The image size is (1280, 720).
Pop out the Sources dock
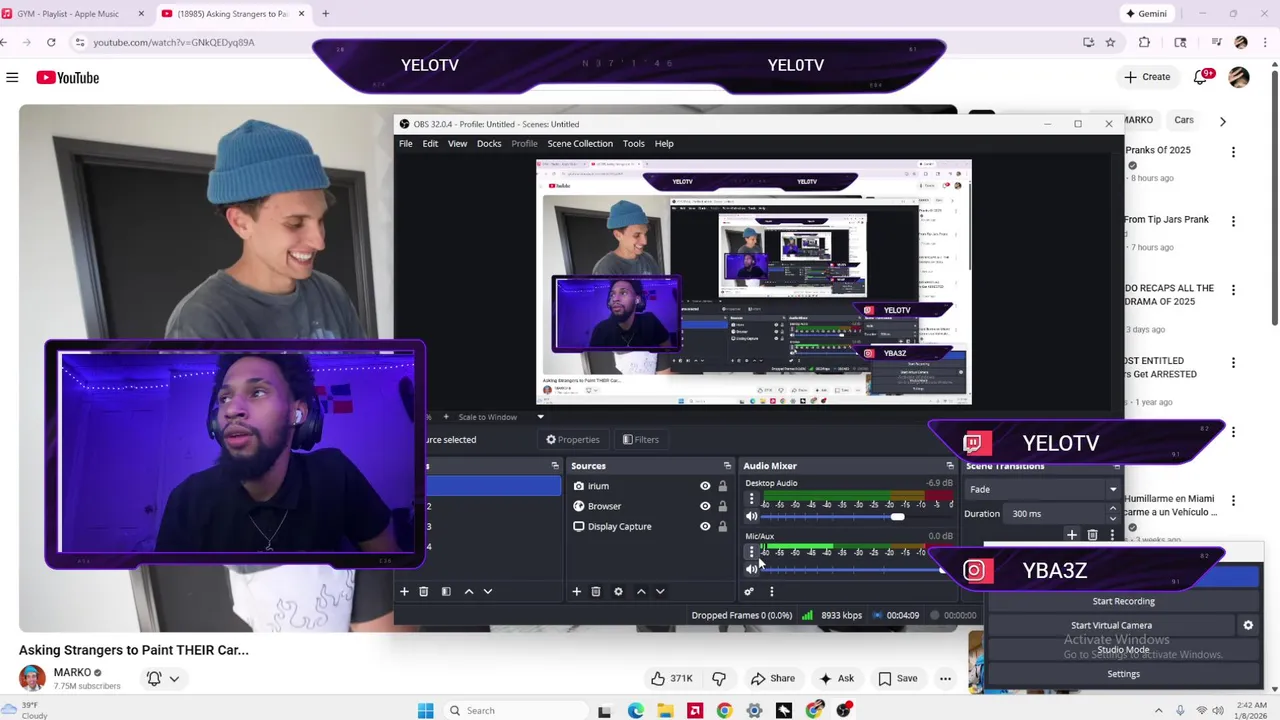click(x=727, y=466)
